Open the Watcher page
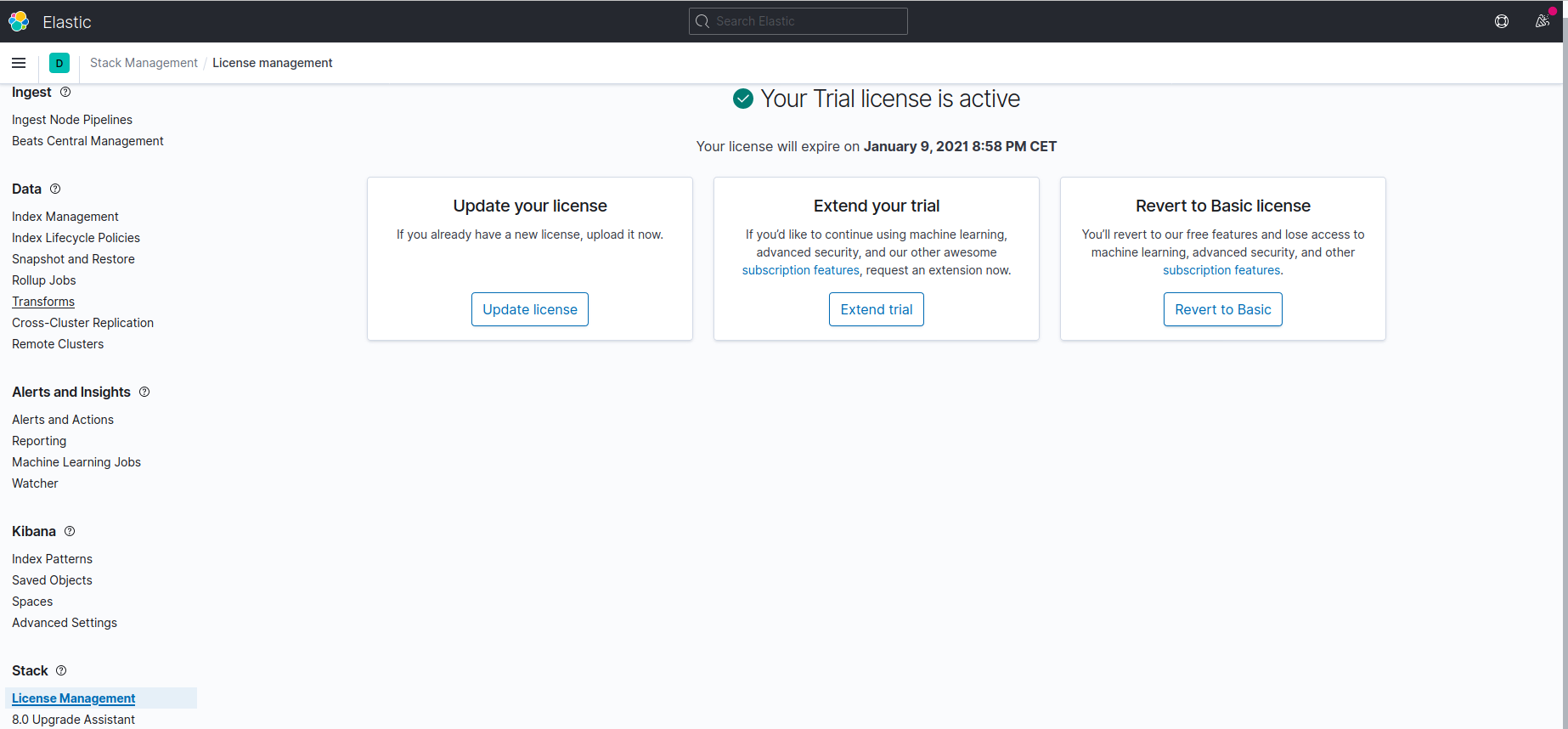Image resolution: width=1568 pixels, height=729 pixels. pyautogui.click(x=35, y=483)
